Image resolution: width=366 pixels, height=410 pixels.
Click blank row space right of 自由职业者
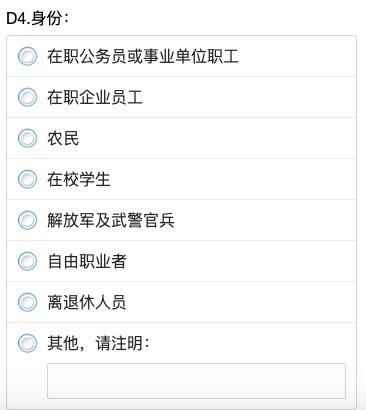click(240, 261)
